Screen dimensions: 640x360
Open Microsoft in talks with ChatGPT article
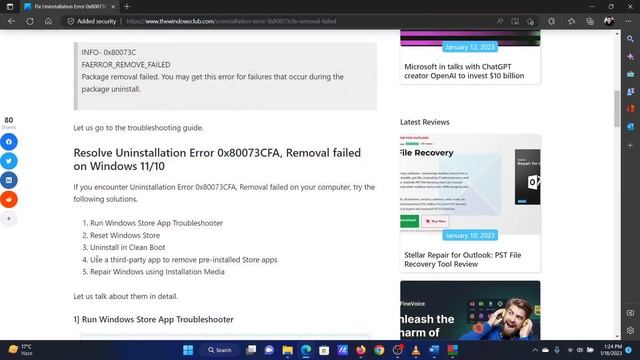pos(464,71)
